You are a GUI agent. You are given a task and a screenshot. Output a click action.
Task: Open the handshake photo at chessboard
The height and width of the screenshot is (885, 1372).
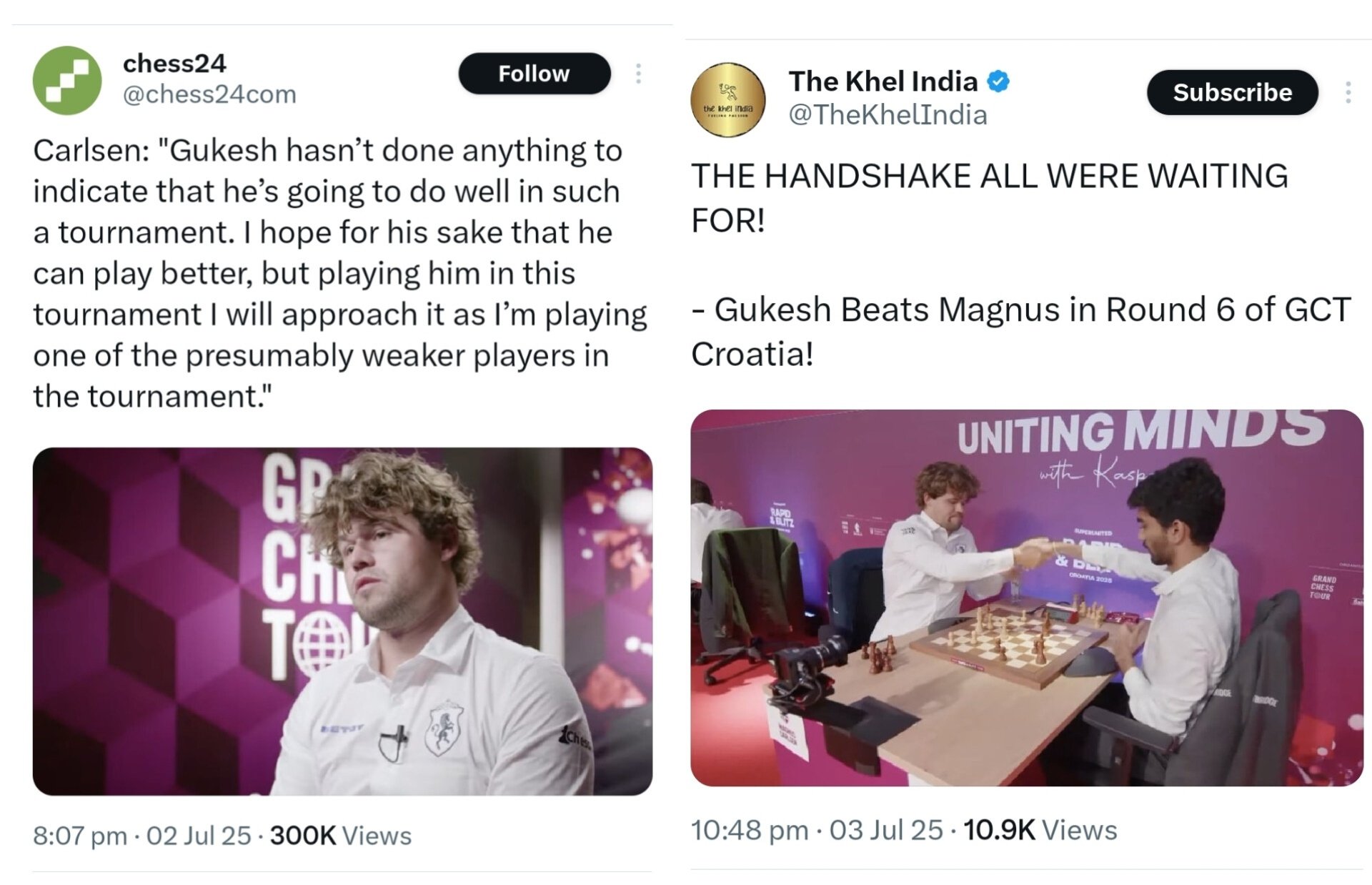click(x=1026, y=598)
